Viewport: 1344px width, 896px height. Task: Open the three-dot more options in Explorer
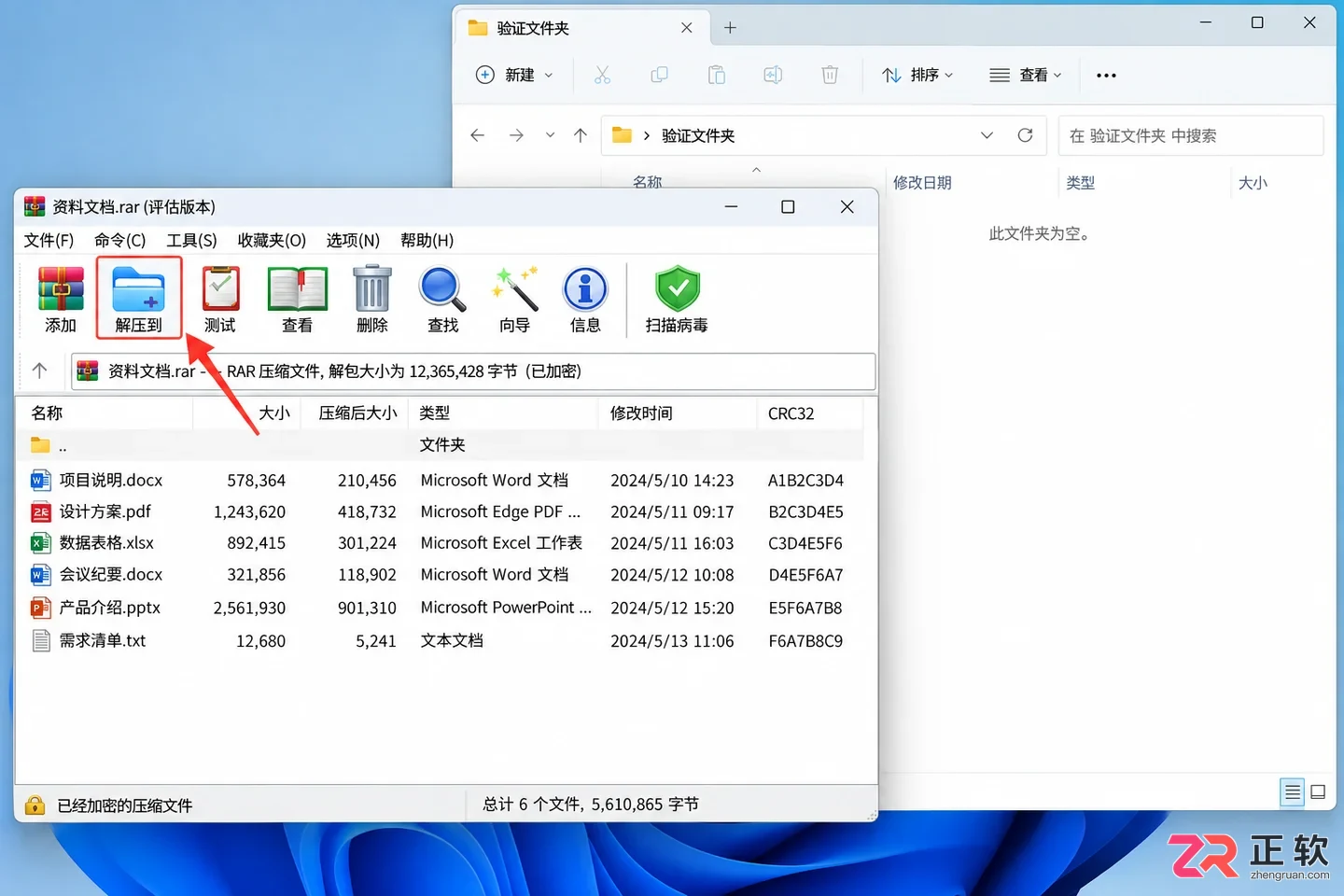(1106, 75)
